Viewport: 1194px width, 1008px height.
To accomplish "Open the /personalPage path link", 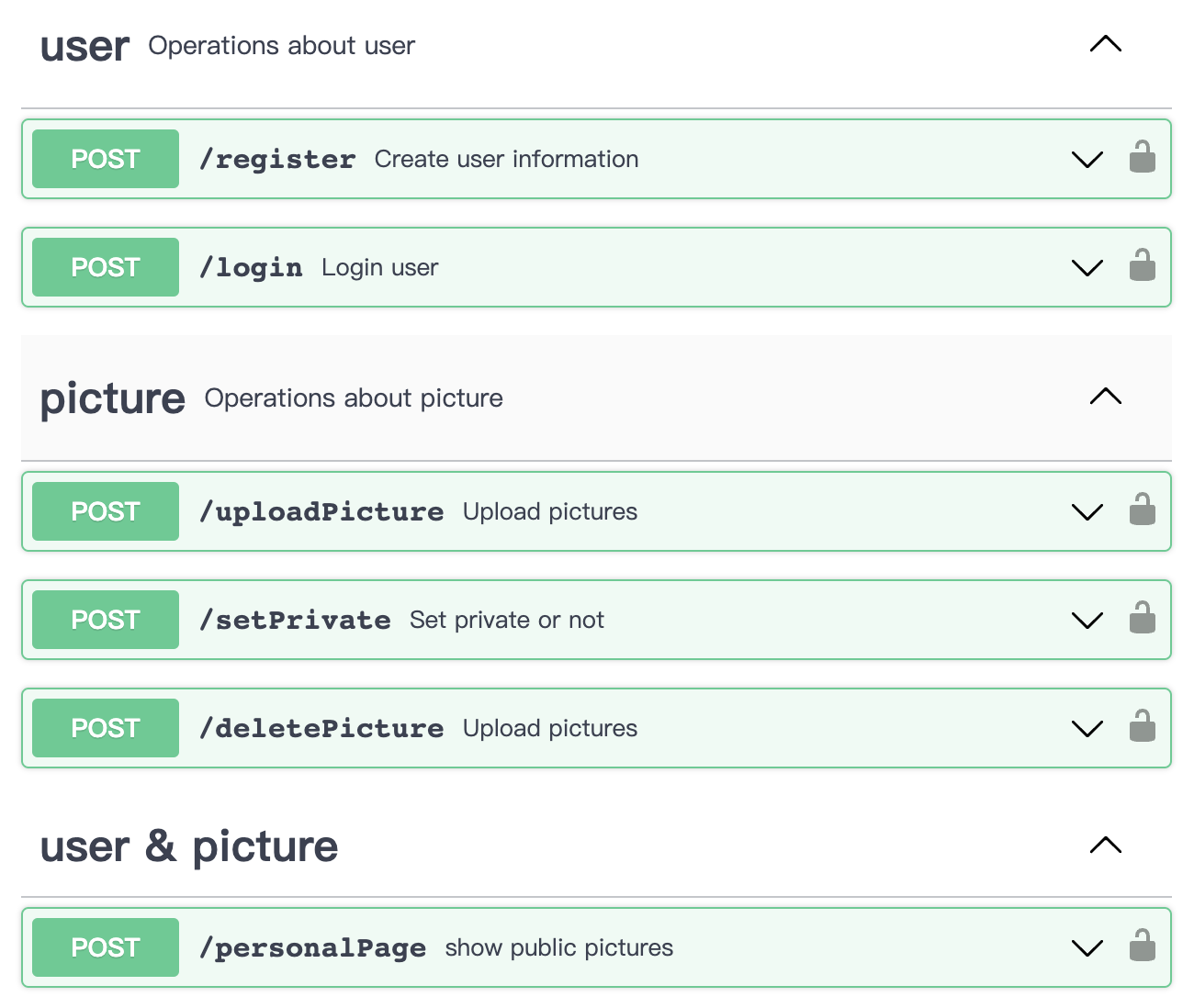I will (x=313, y=947).
